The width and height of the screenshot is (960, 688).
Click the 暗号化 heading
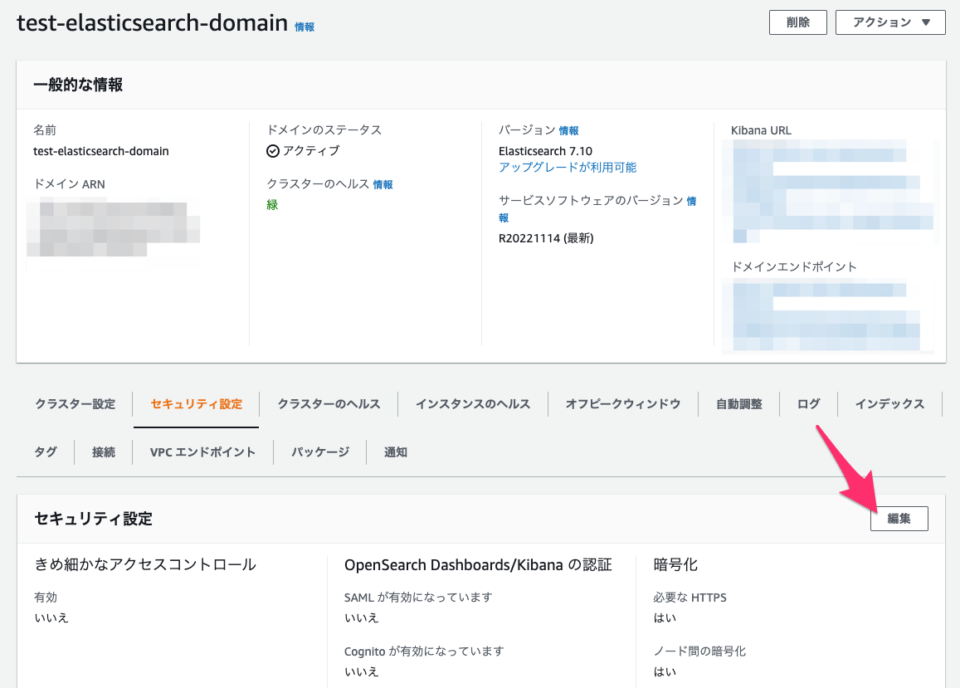coord(675,564)
